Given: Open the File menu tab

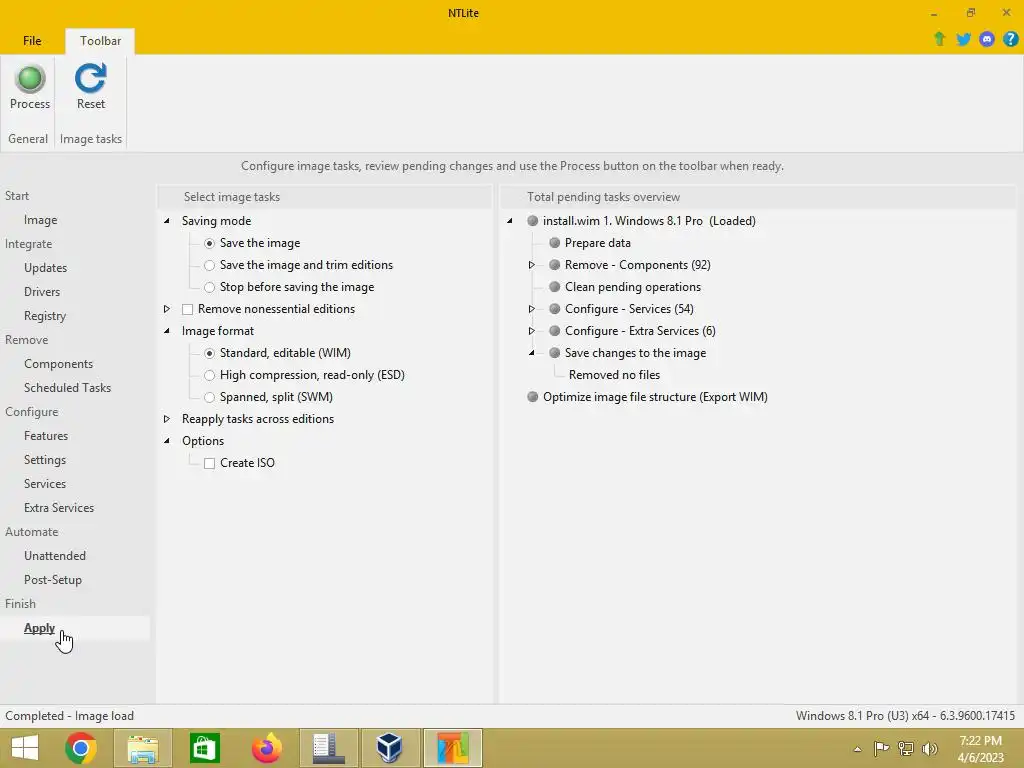Looking at the screenshot, I should (32, 40).
